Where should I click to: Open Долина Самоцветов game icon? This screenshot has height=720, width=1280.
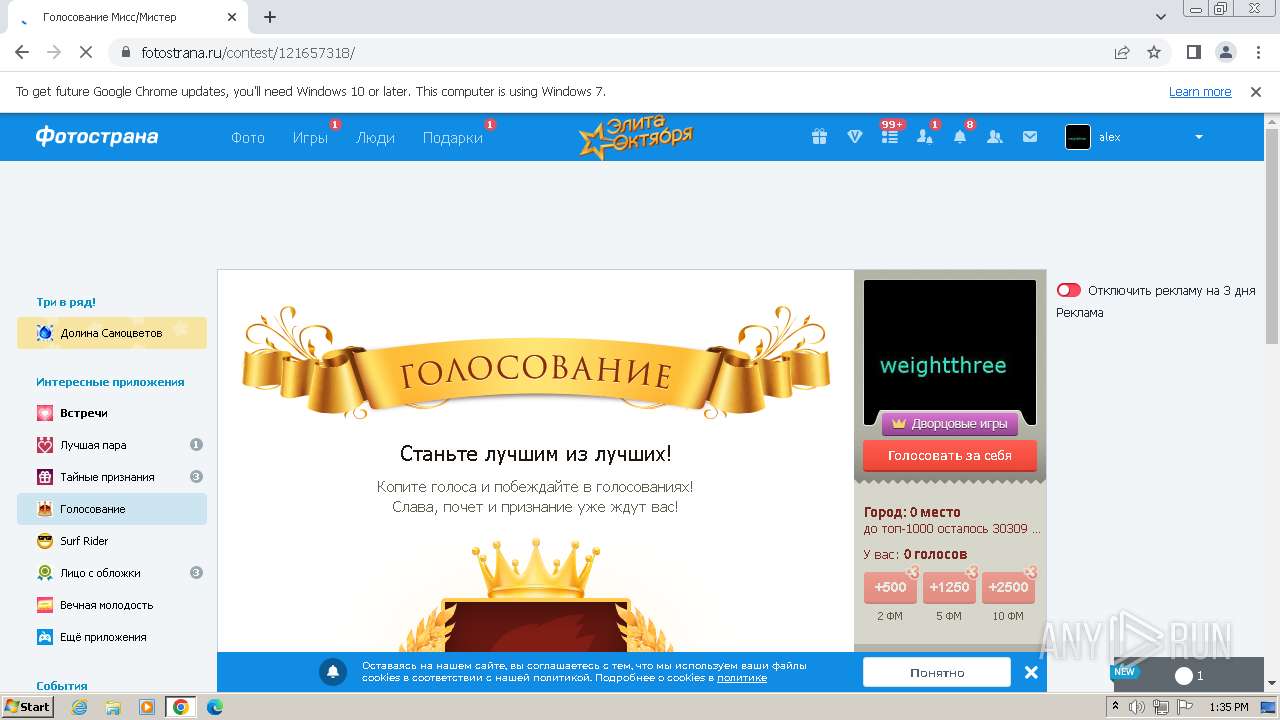click(x=45, y=333)
